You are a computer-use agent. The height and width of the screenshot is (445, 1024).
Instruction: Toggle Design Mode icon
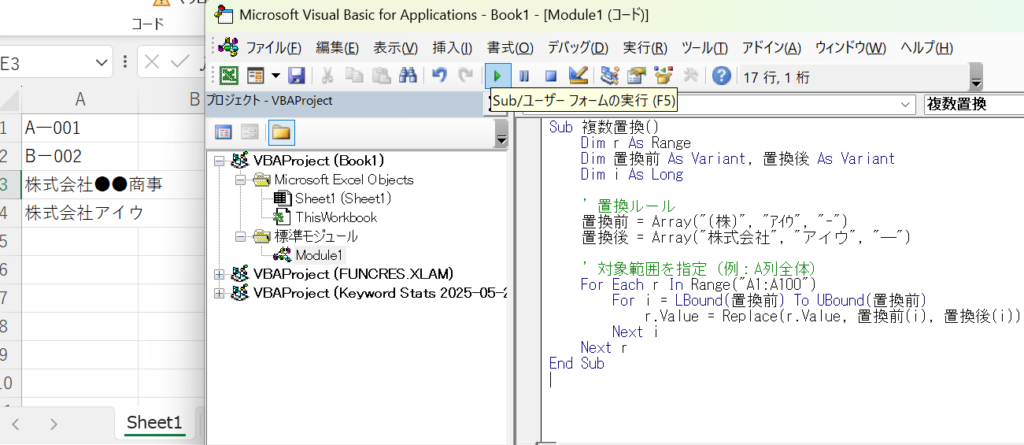point(578,76)
